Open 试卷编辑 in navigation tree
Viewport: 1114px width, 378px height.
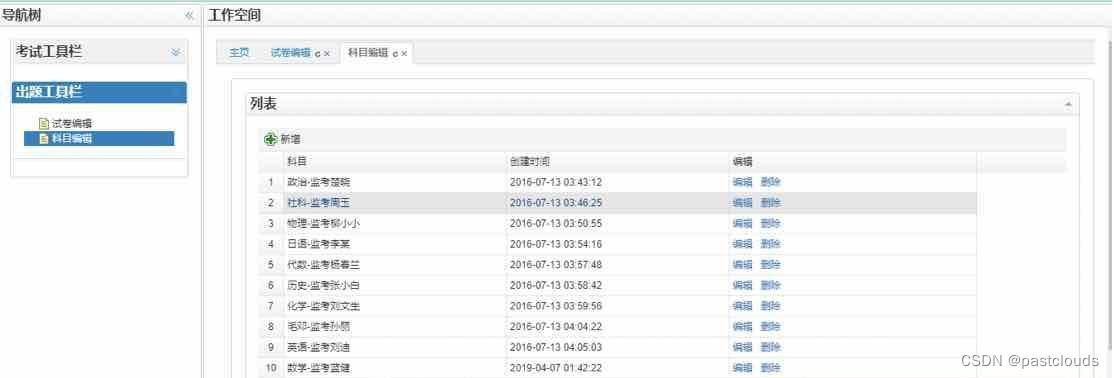pyautogui.click(x=72, y=123)
